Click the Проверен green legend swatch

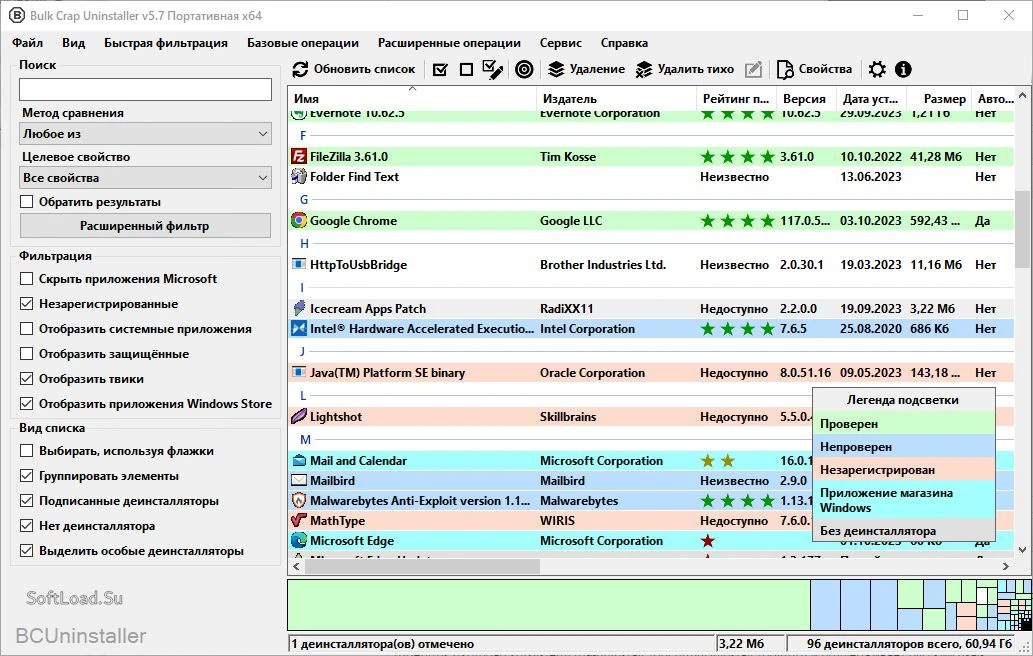(903, 424)
